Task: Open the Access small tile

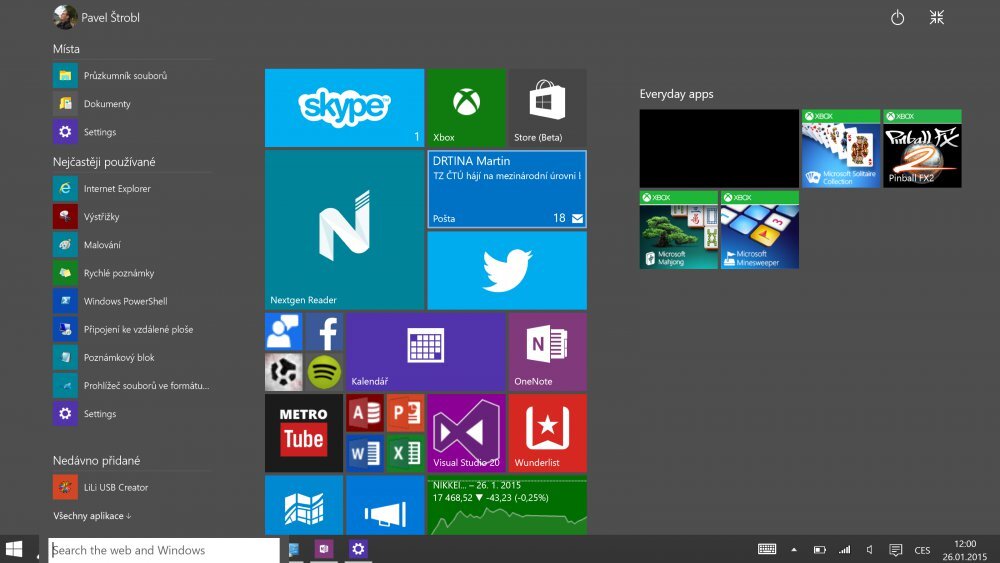Action: [365, 413]
